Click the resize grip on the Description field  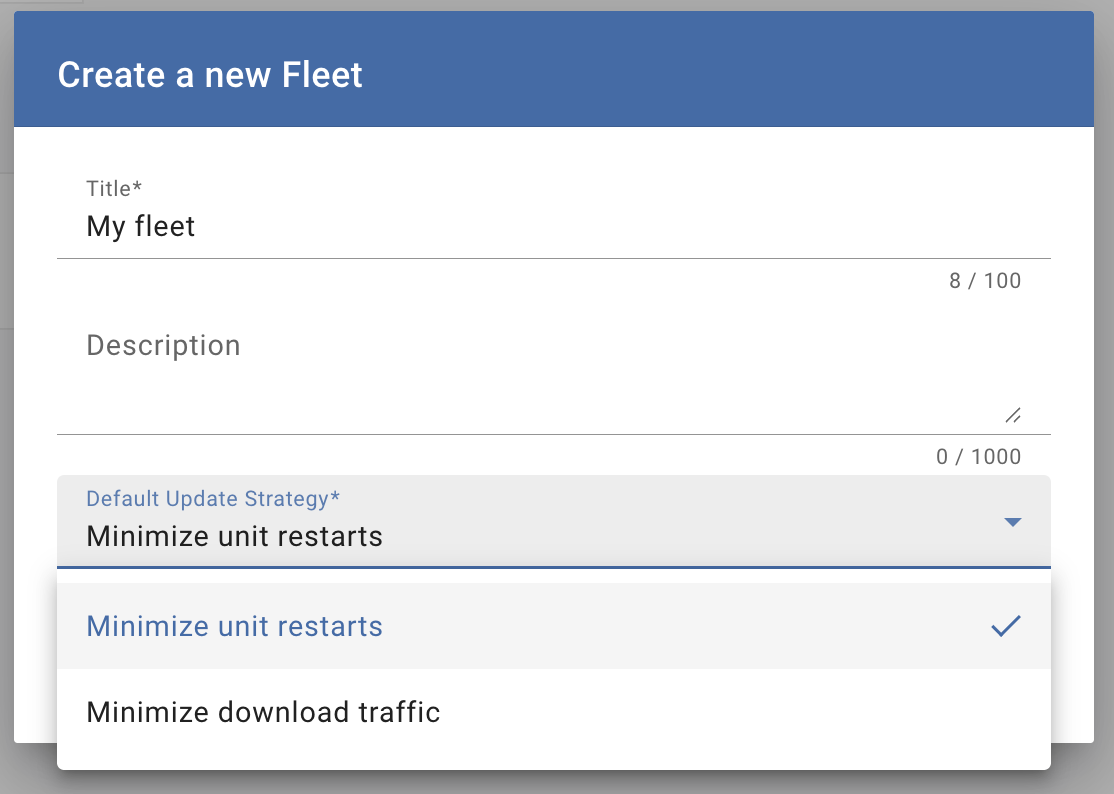(1013, 416)
